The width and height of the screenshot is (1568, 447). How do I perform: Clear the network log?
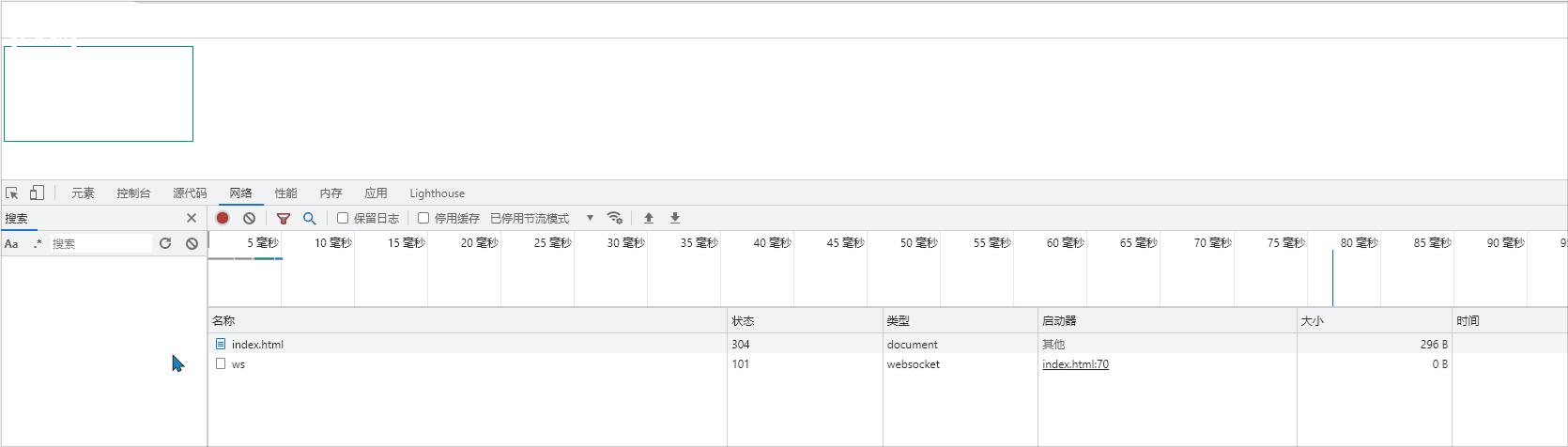pyautogui.click(x=249, y=218)
